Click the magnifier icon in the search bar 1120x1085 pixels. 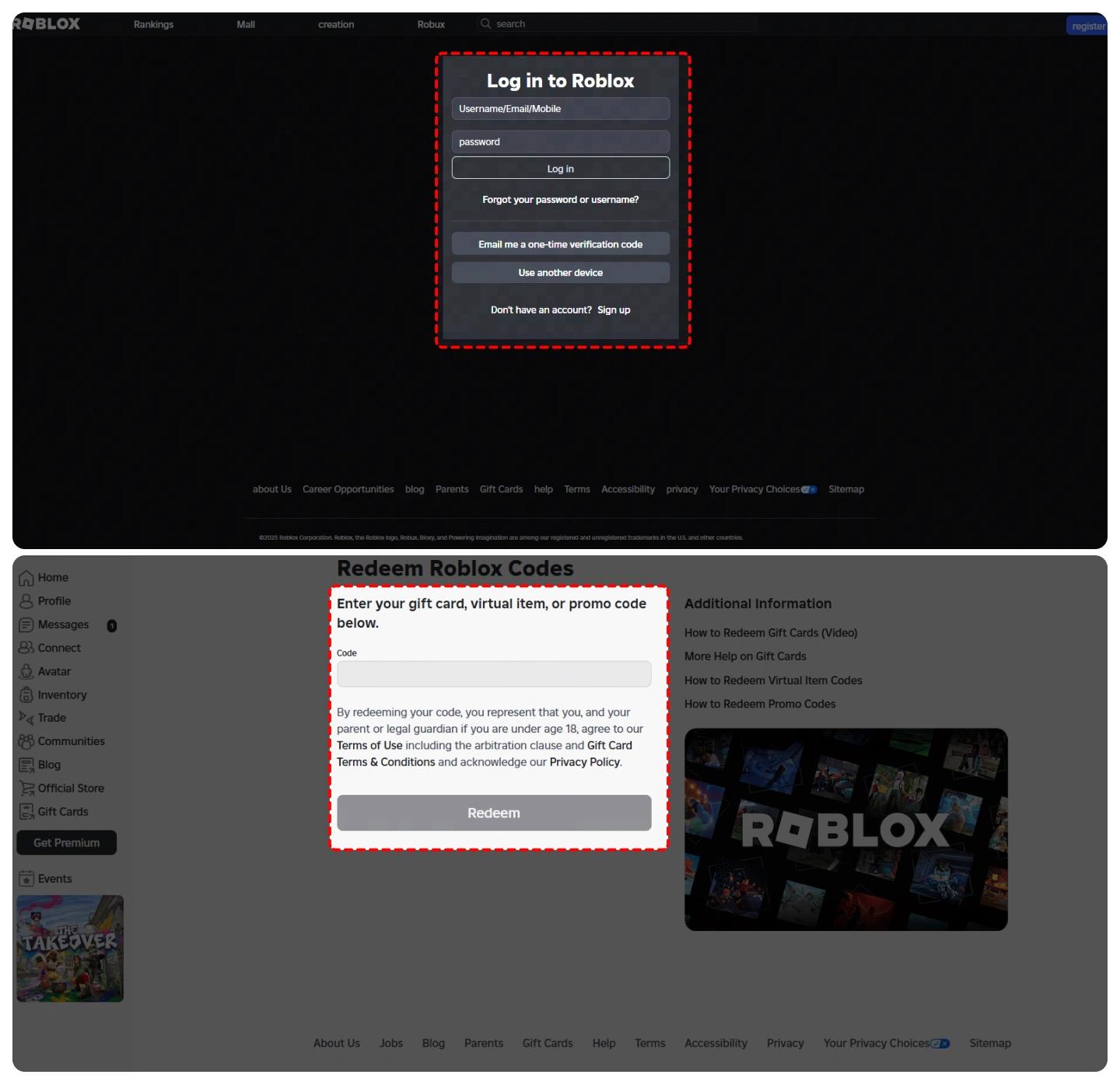tap(486, 24)
